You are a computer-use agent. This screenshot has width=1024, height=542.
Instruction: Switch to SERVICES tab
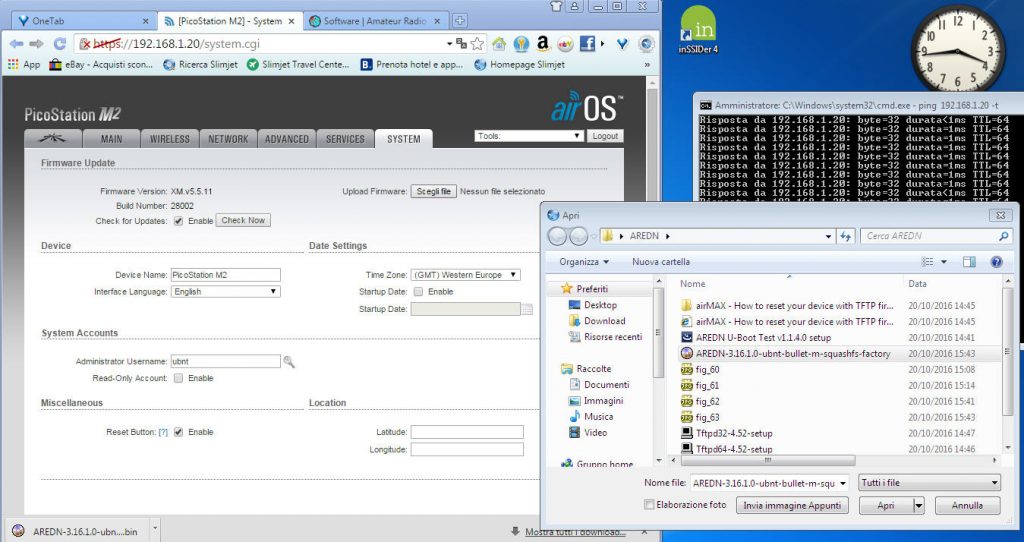(345, 138)
